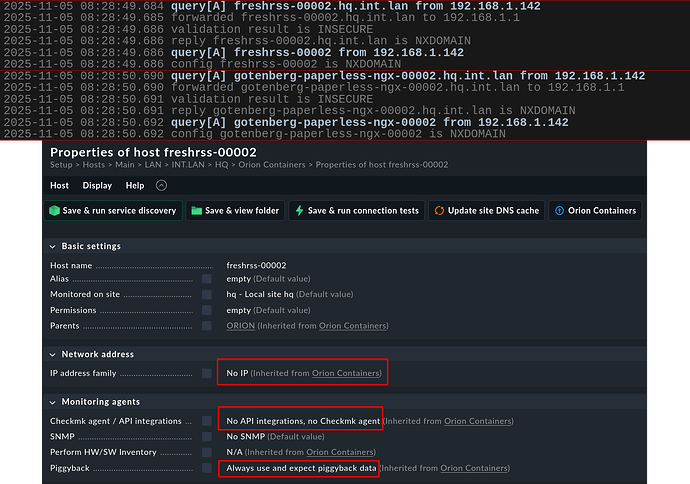Image resolution: width=690 pixels, height=484 pixels.
Task: Go to Setup in breadcrumb
Action: [x=61, y=165]
